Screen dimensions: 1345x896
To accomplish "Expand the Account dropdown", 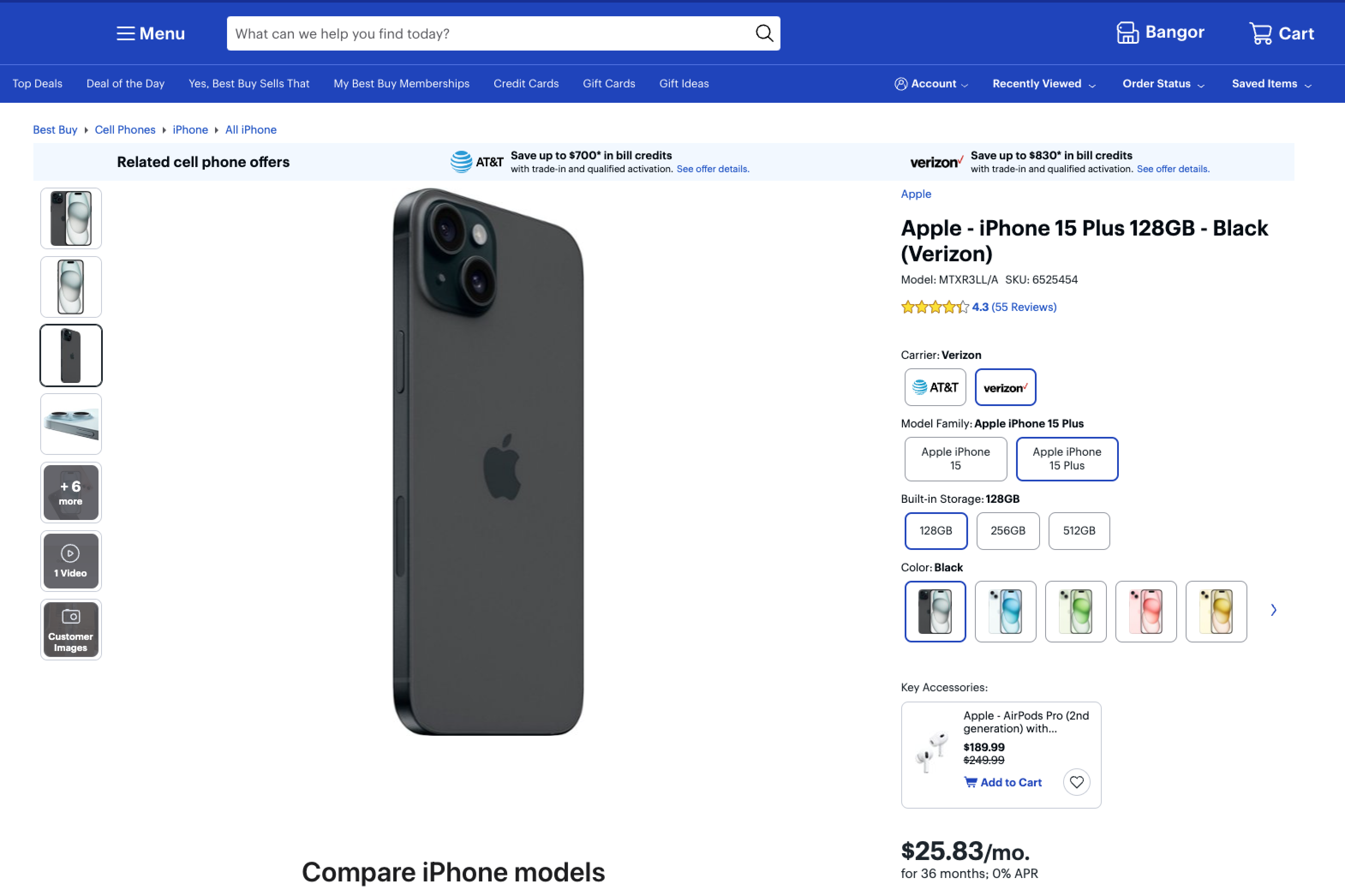I will (x=931, y=84).
